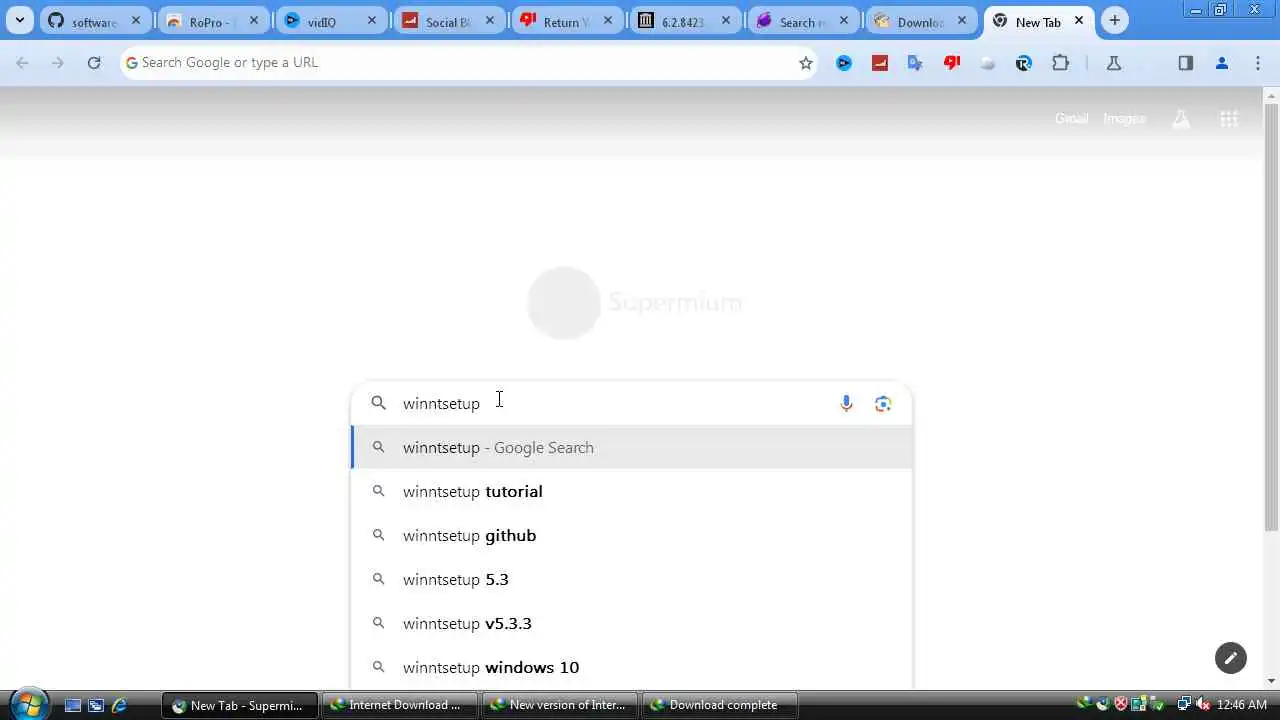Open the profile account icon

coord(1222,63)
